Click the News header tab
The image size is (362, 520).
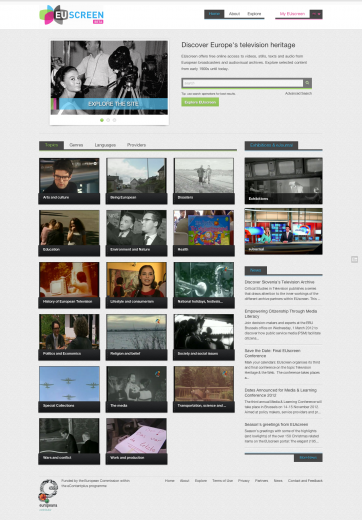coord(256,270)
